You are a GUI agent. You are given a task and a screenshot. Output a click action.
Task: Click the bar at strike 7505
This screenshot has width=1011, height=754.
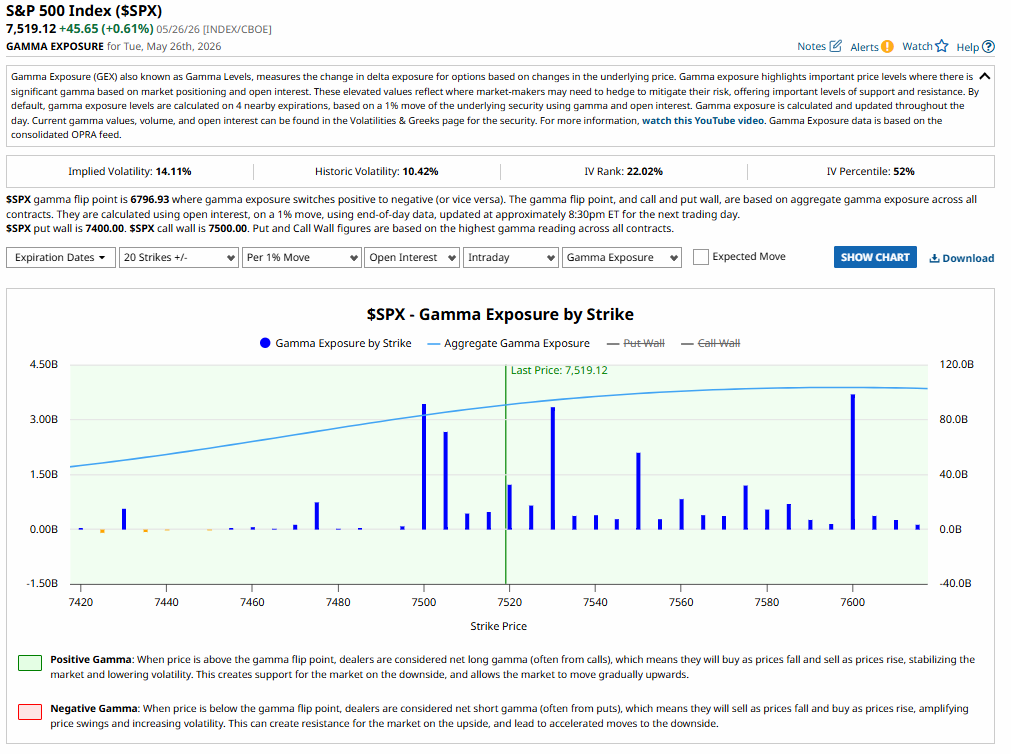446,481
